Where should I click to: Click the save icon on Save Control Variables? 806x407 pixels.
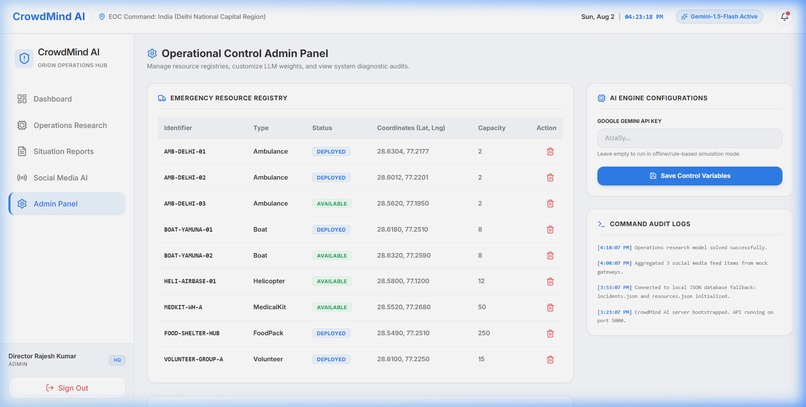click(653, 176)
